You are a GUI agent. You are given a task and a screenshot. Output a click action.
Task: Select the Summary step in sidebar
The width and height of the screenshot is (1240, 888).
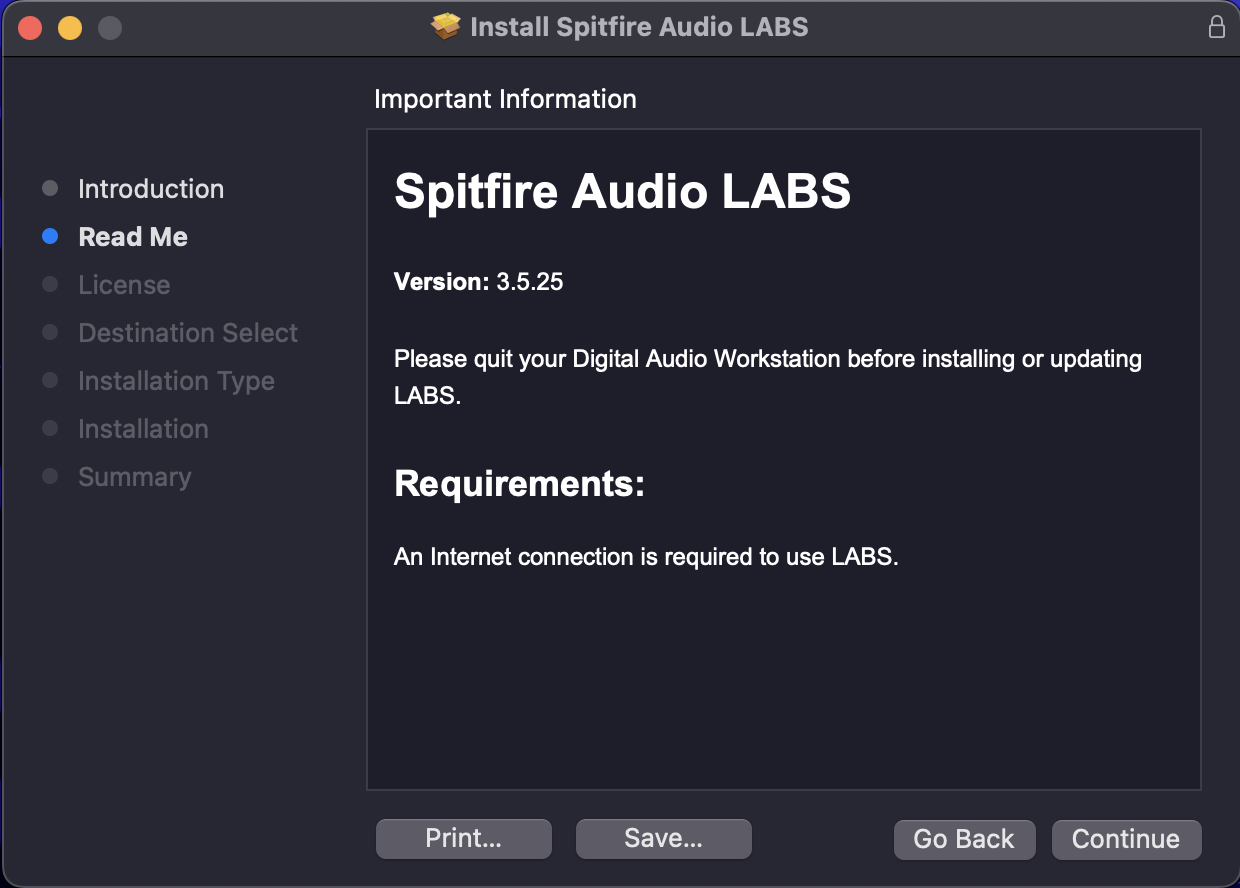coord(134,477)
